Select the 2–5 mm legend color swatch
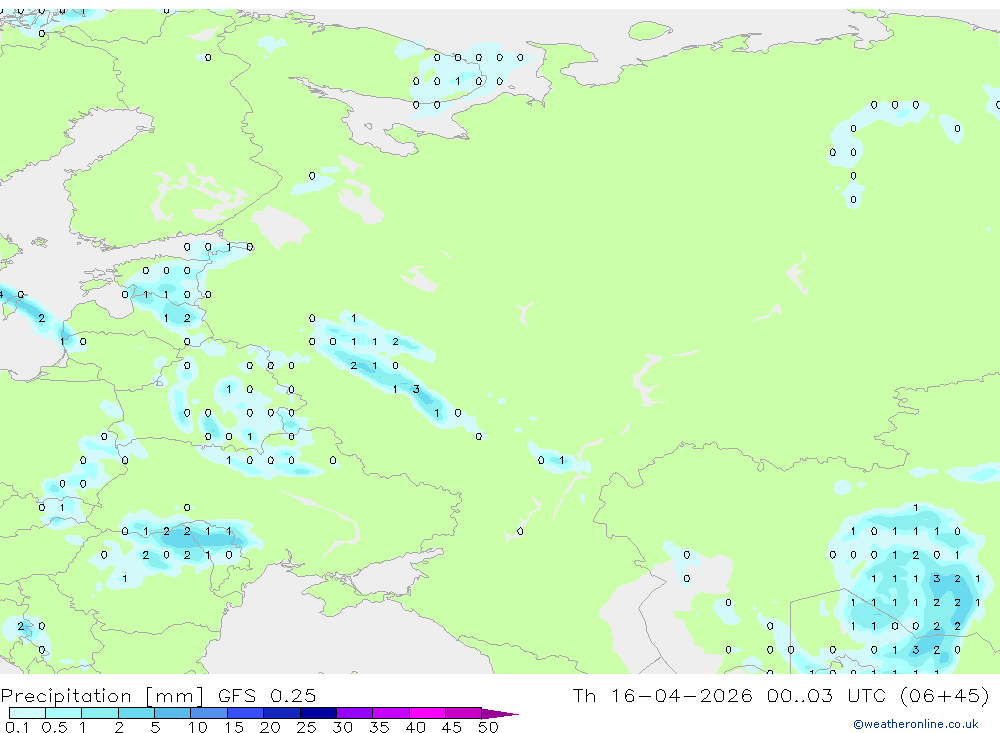This screenshot has height=733, width=1000. pyautogui.click(x=136, y=713)
